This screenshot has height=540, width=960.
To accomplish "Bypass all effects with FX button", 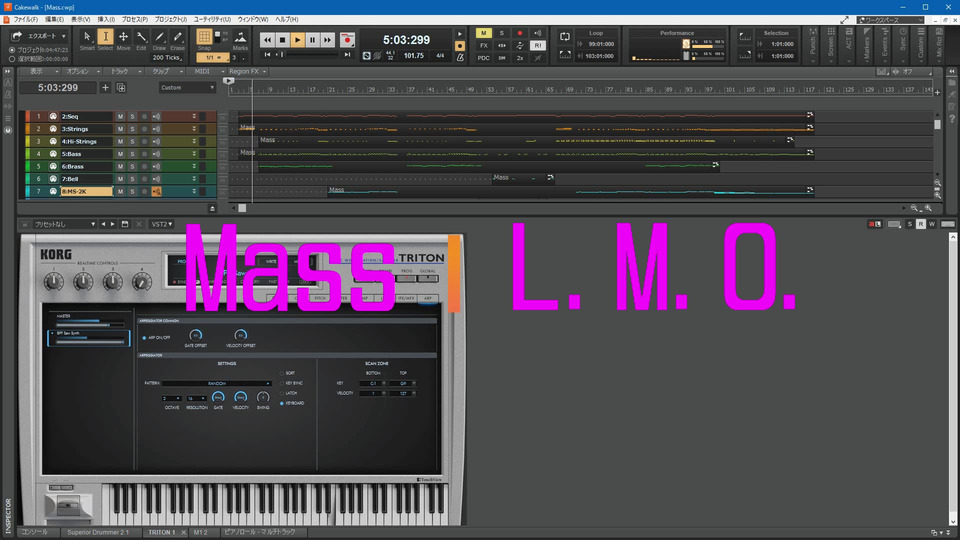I will 484,45.
